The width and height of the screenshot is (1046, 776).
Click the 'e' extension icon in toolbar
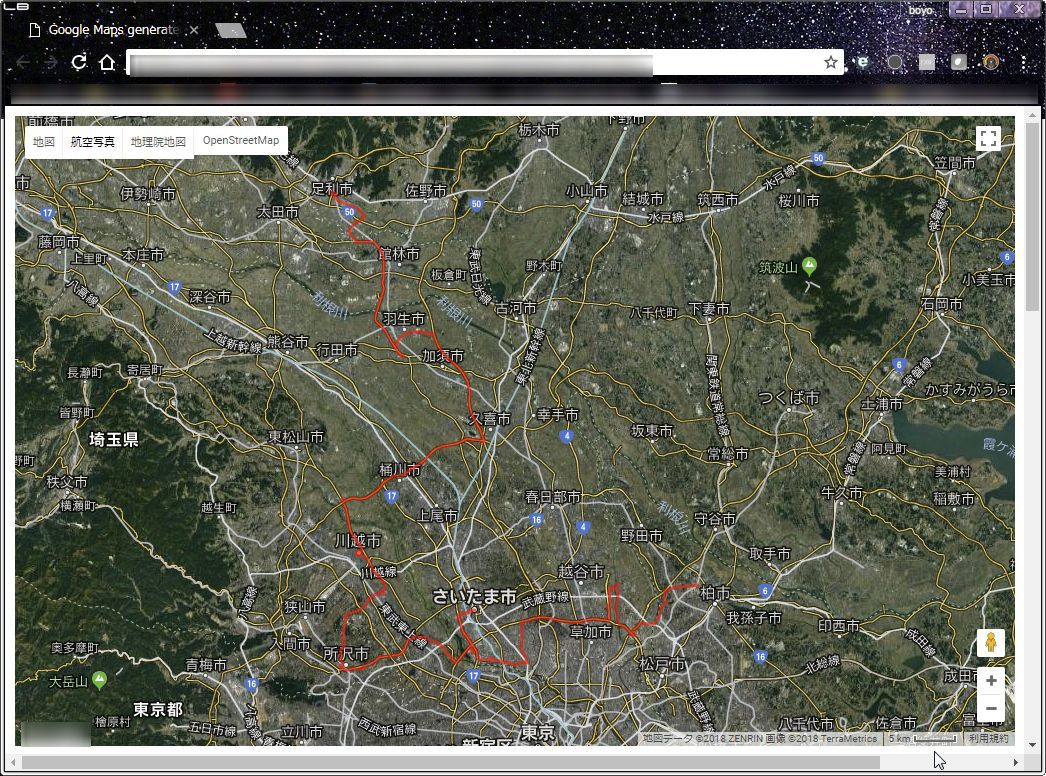[863, 62]
